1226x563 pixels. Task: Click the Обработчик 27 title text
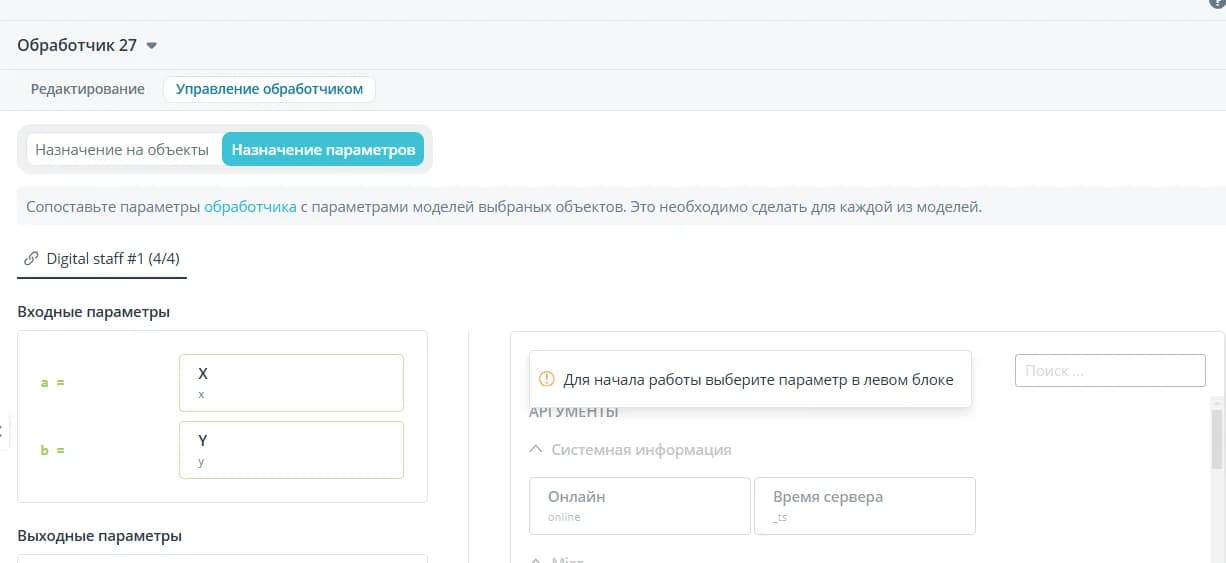[77, 46]
